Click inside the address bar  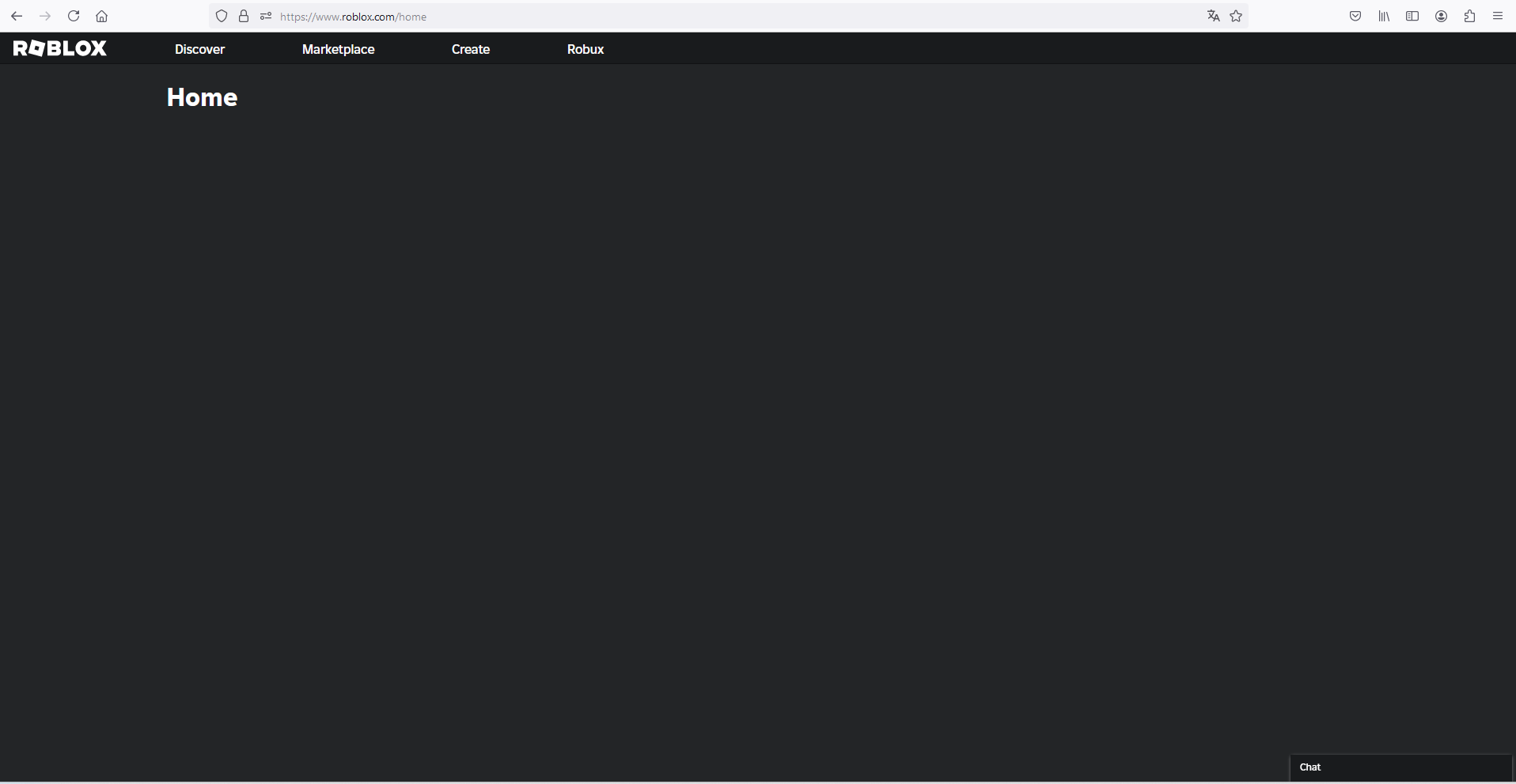[x=633, y=16]
